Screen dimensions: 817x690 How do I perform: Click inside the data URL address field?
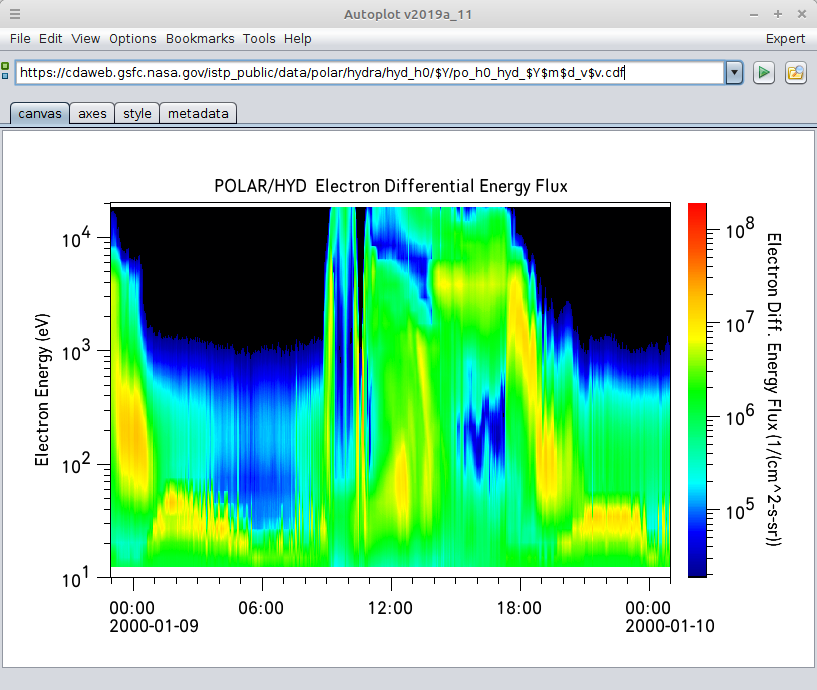click(x=370, y=72)
